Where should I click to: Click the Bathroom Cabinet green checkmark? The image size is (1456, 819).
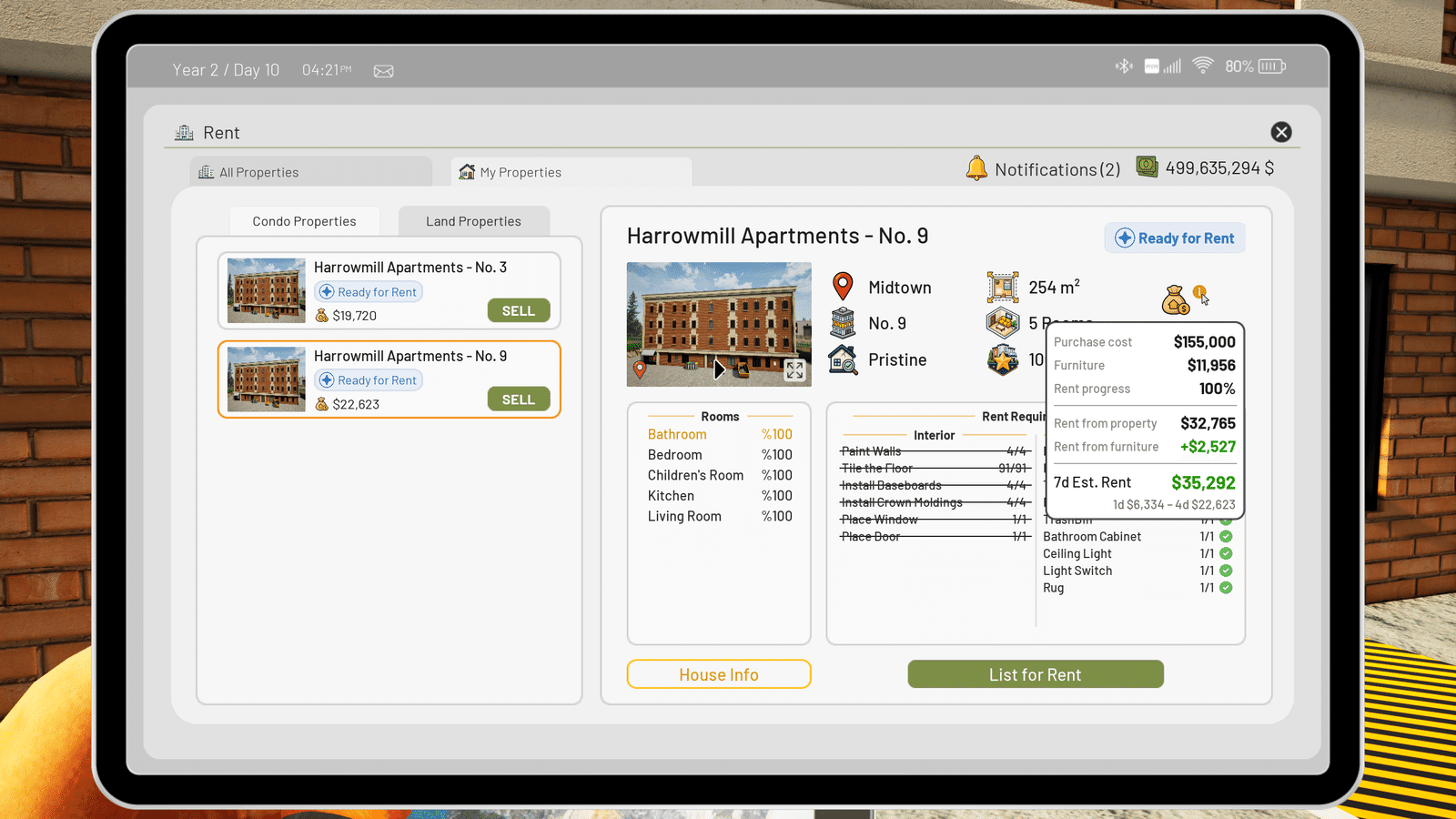1226,536
